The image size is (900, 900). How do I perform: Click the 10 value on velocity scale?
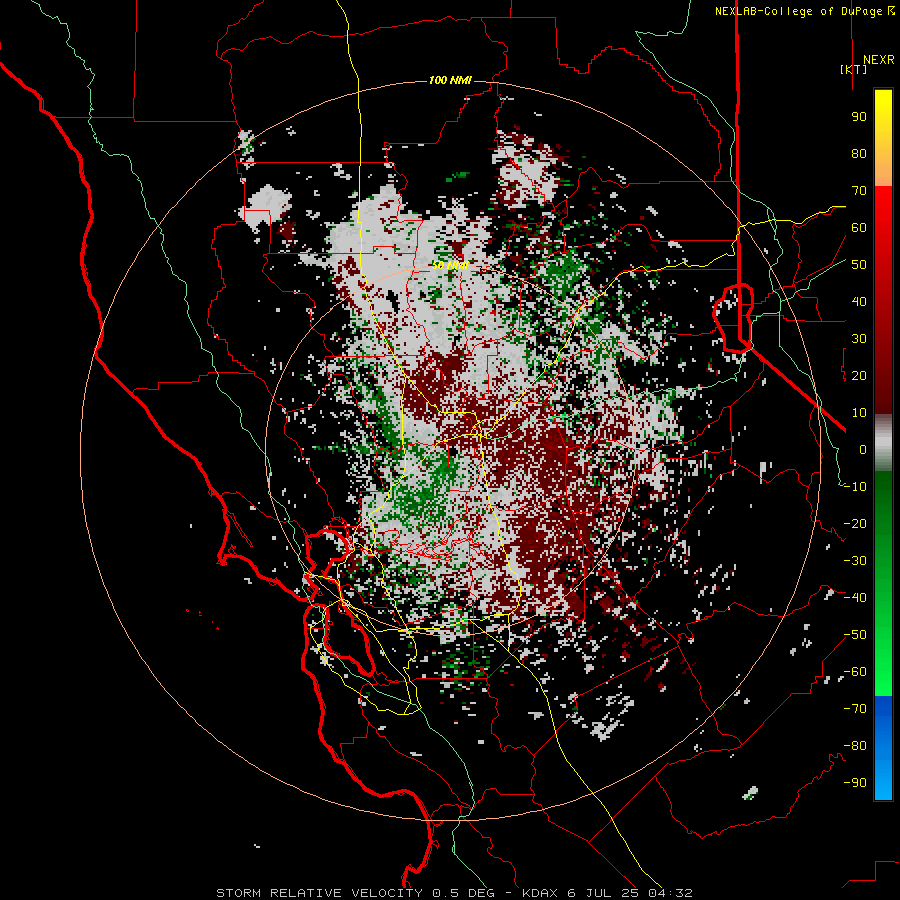[x=859, y=413]
